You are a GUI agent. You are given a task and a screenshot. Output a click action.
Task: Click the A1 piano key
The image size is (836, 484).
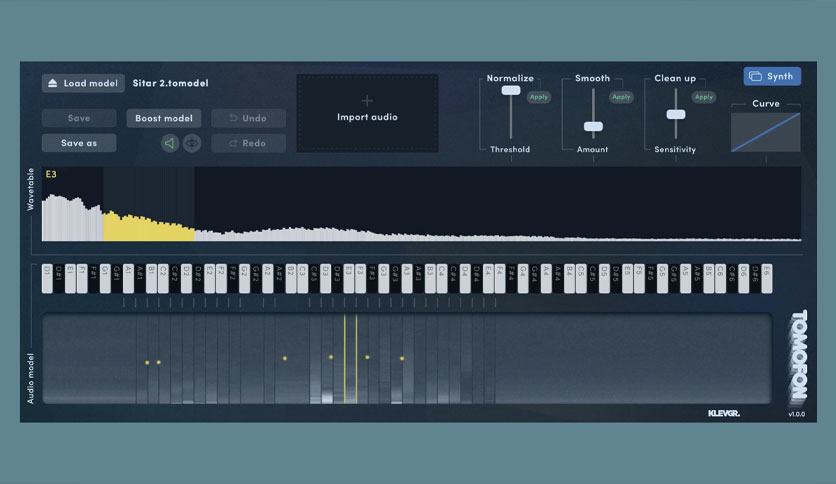pyautogui.click(x=128, y=278)
